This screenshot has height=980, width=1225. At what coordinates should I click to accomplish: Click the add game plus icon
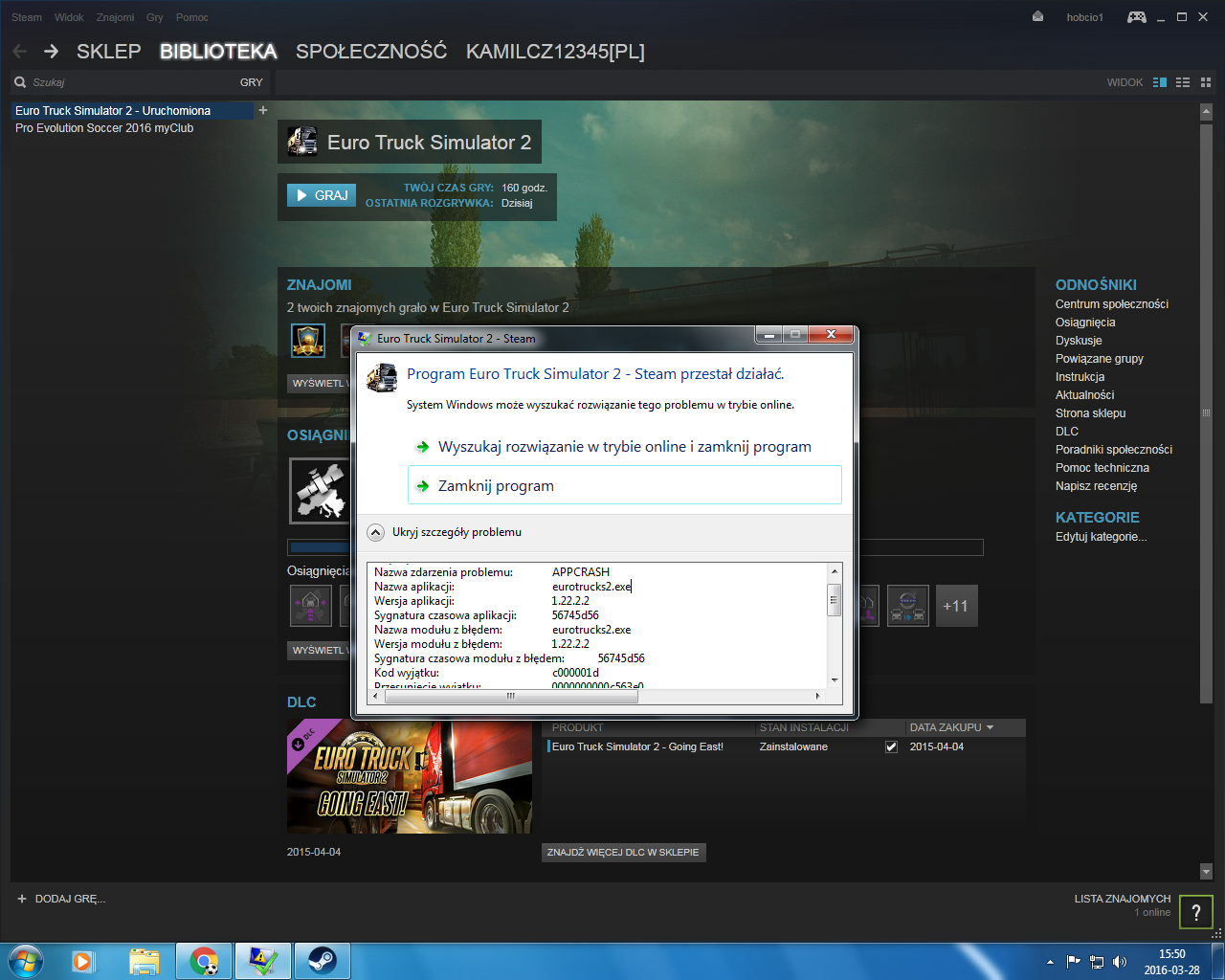[x=22, y=899]
